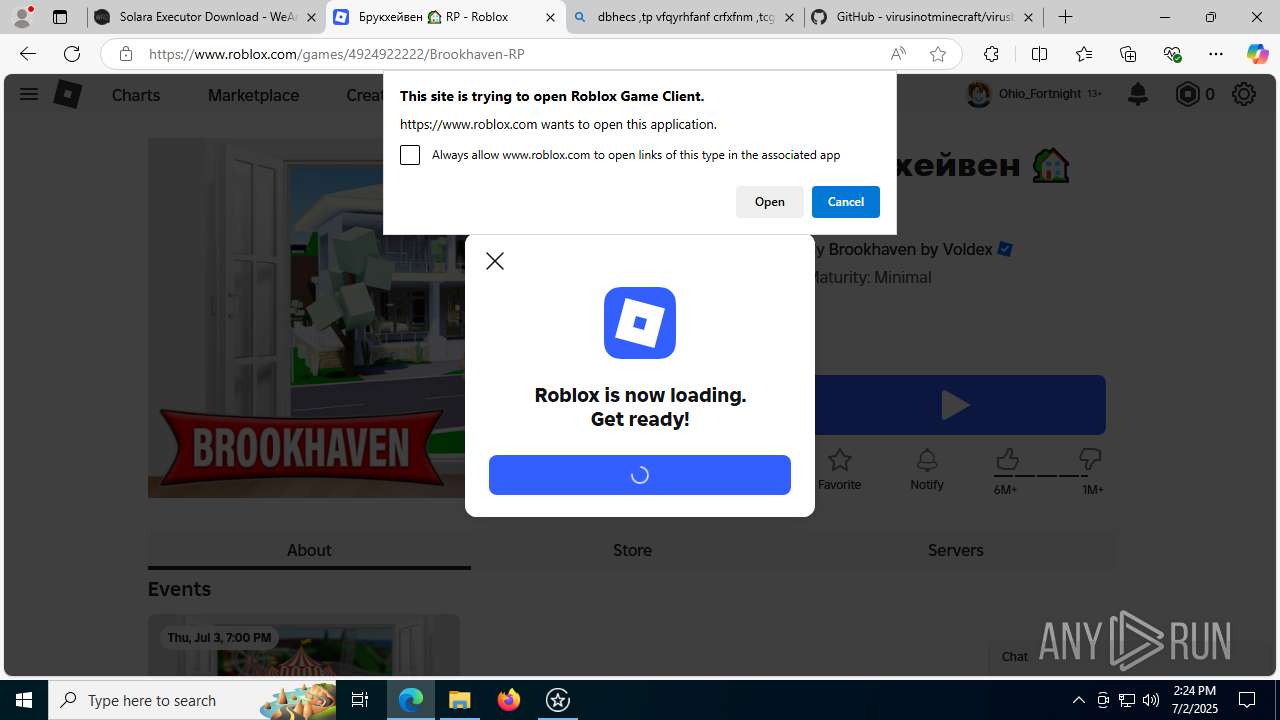Add Brookhaven to Favorites star
1280x720 pixels.
pos(839,460)
